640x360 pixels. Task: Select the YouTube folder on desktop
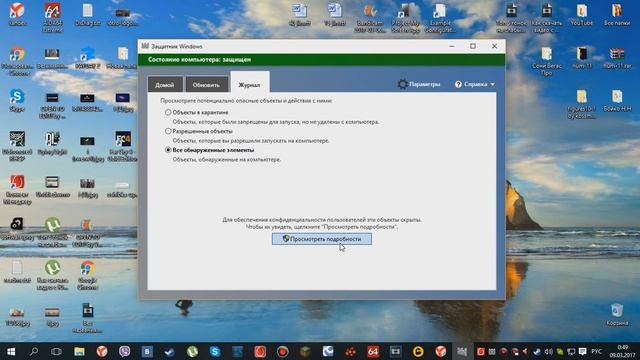(x=582, y=15)
